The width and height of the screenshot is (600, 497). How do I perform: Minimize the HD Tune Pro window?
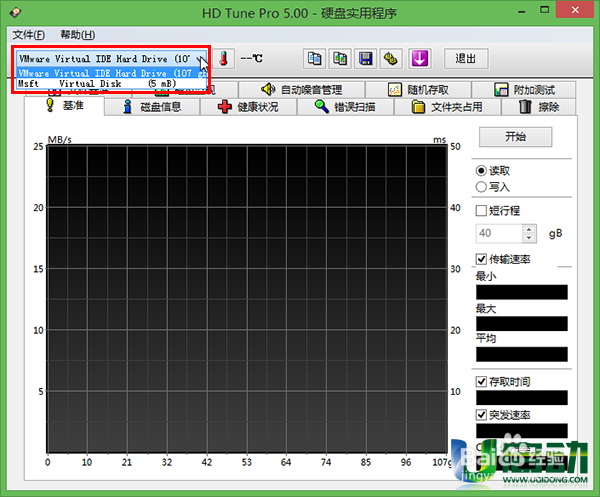click(522, 10)
